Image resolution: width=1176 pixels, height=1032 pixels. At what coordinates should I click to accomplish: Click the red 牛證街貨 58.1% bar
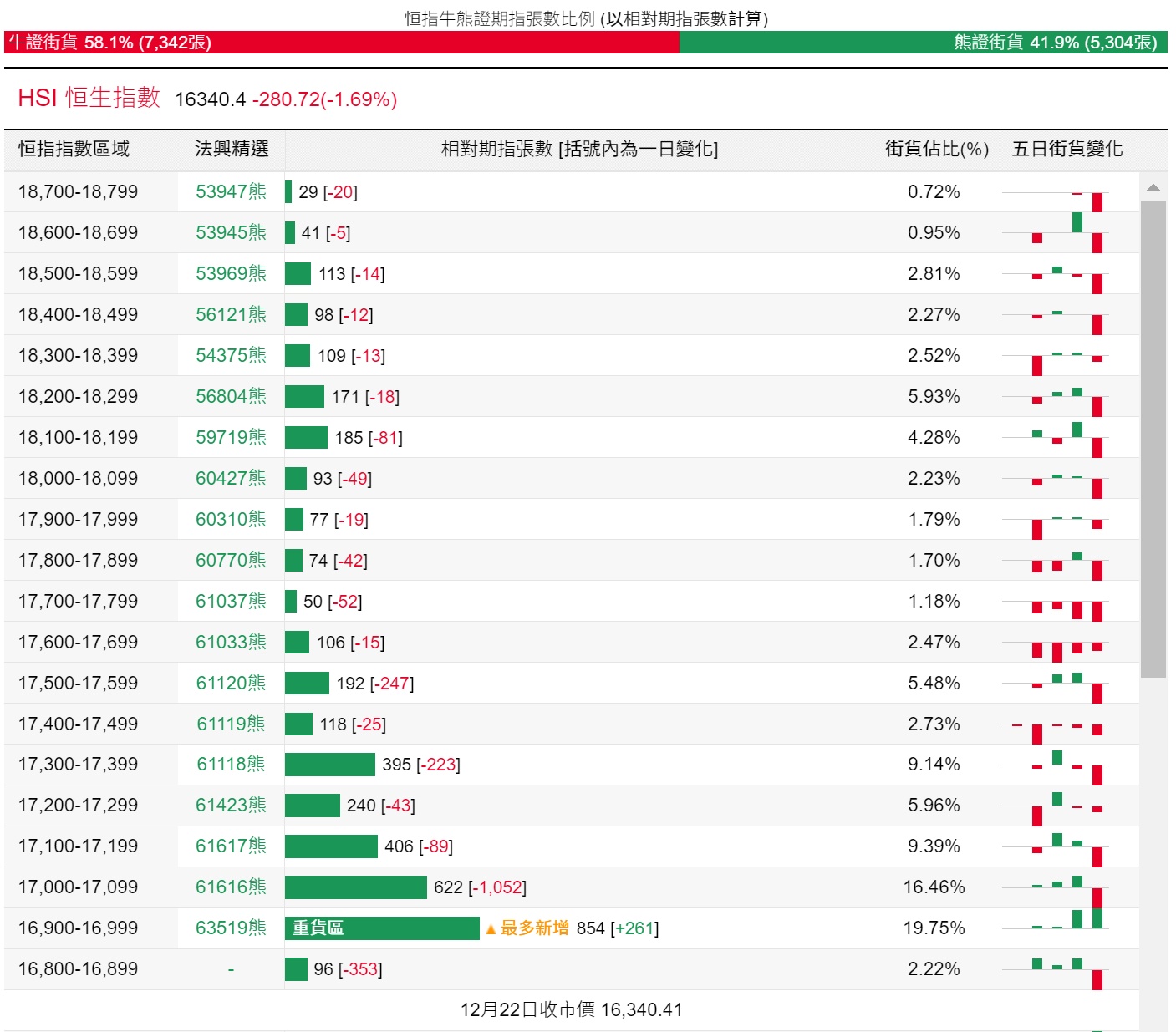(x=342, y=43)
